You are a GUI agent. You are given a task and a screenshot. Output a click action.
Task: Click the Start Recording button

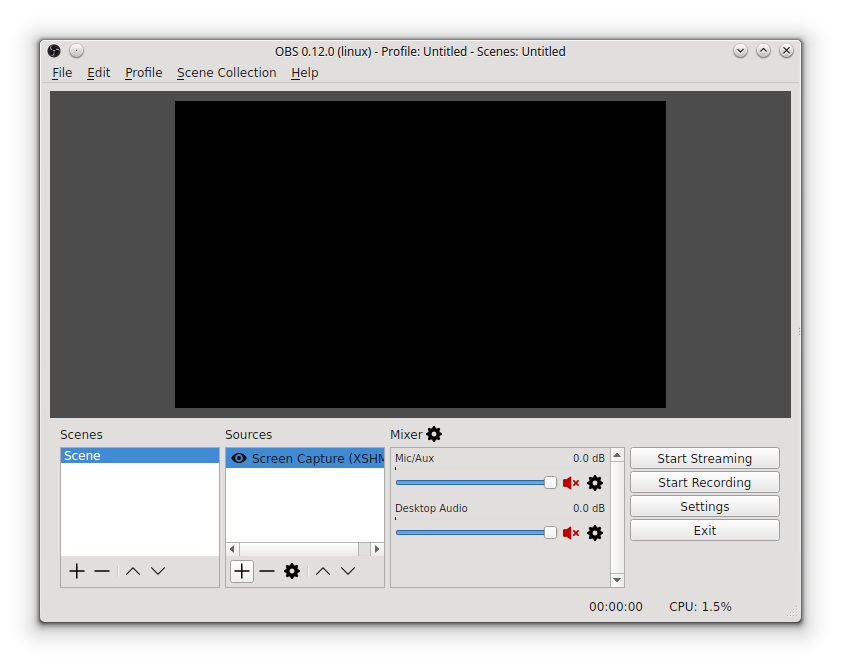coord(704,483)
